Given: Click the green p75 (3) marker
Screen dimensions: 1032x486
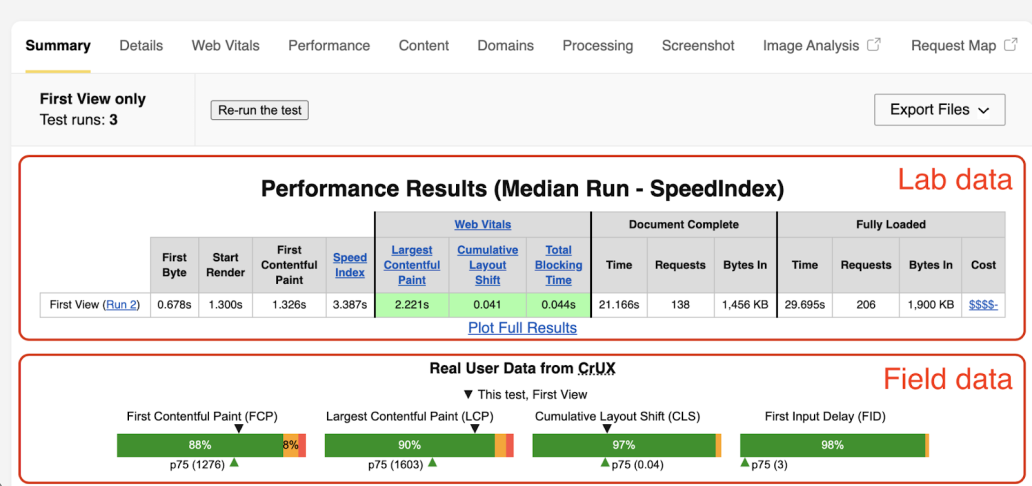Looking at the screenshot, I should [745, 463].
